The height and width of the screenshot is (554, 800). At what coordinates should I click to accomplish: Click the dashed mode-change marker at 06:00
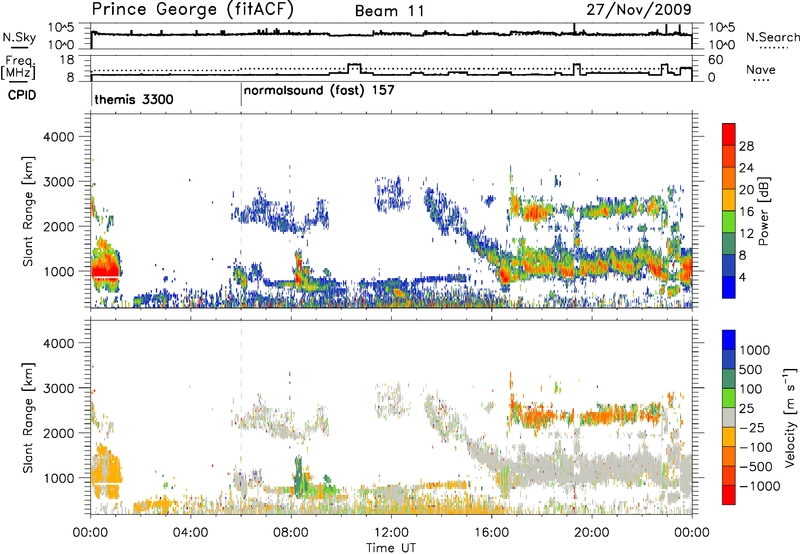(241, 211)
